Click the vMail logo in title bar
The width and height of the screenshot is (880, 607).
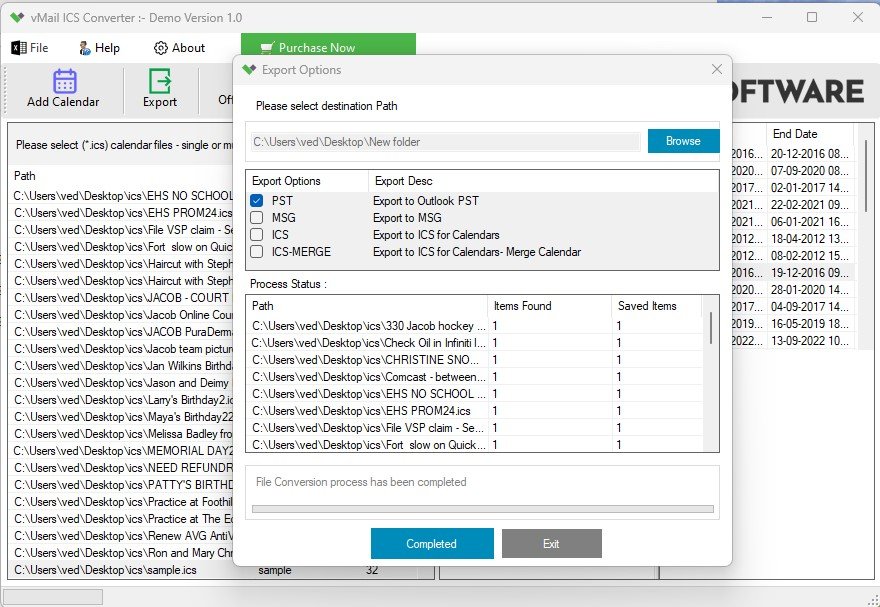click(x=17, y=17)
